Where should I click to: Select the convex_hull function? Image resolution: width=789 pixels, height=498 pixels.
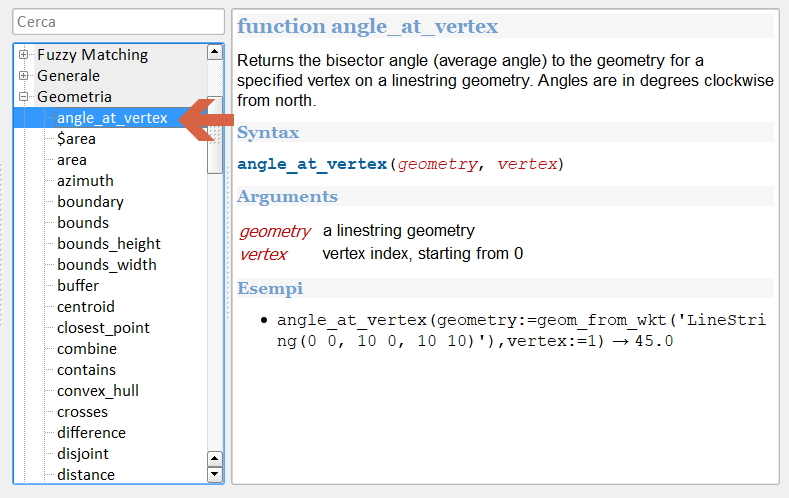point(97,391)
